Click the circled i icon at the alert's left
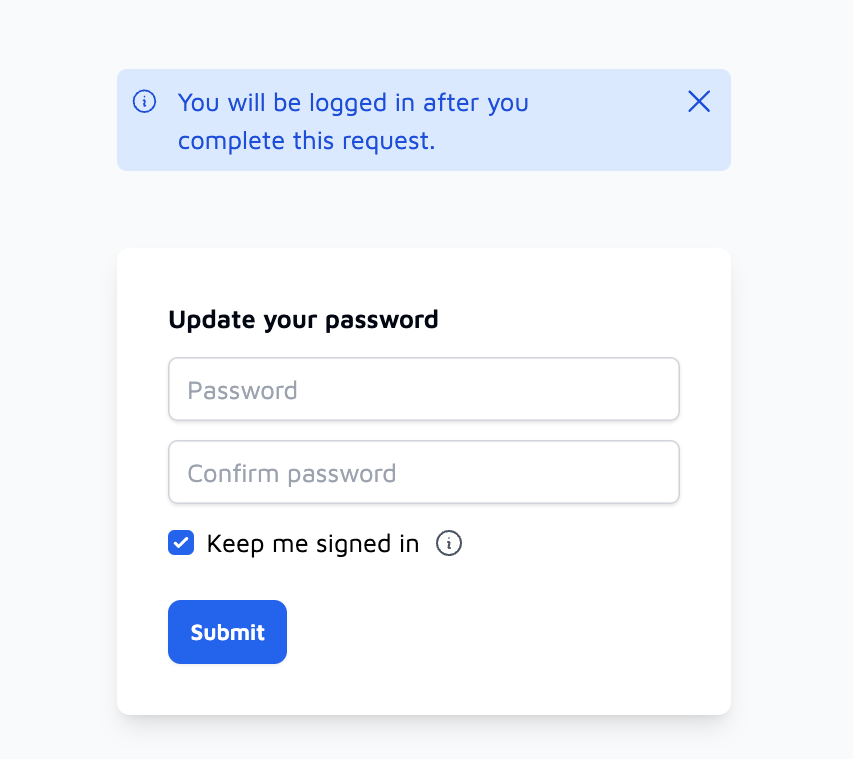Viewport: 853px width, 759px height. (144, 102)
